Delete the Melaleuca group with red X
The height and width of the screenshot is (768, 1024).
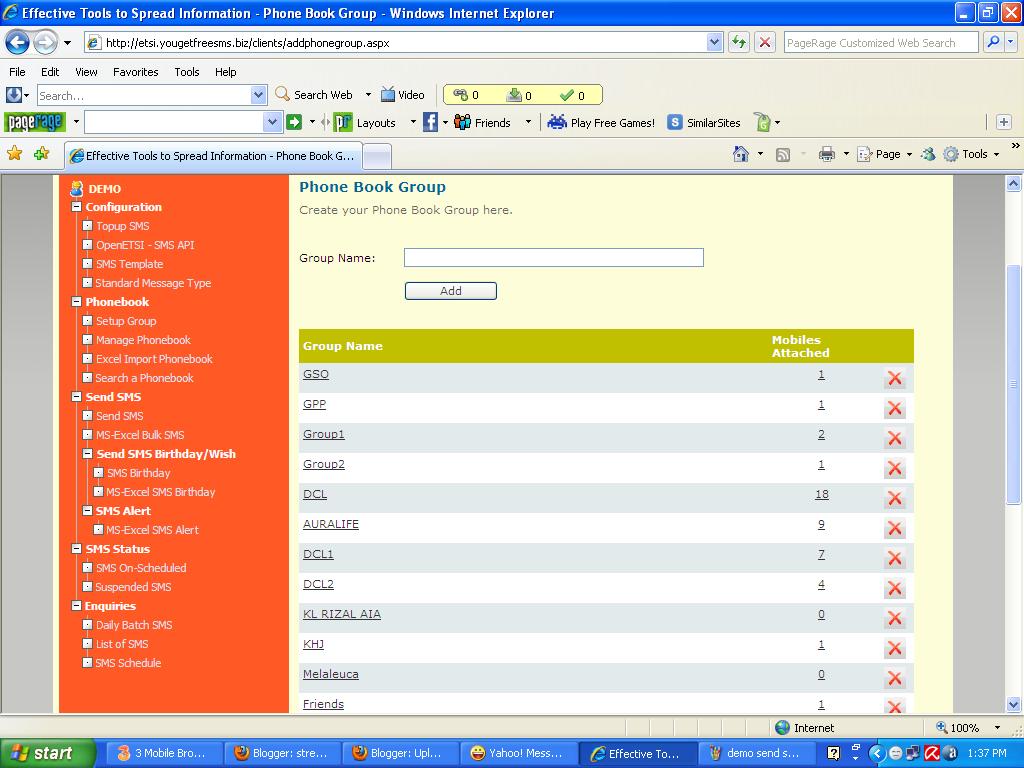[895, 679]
